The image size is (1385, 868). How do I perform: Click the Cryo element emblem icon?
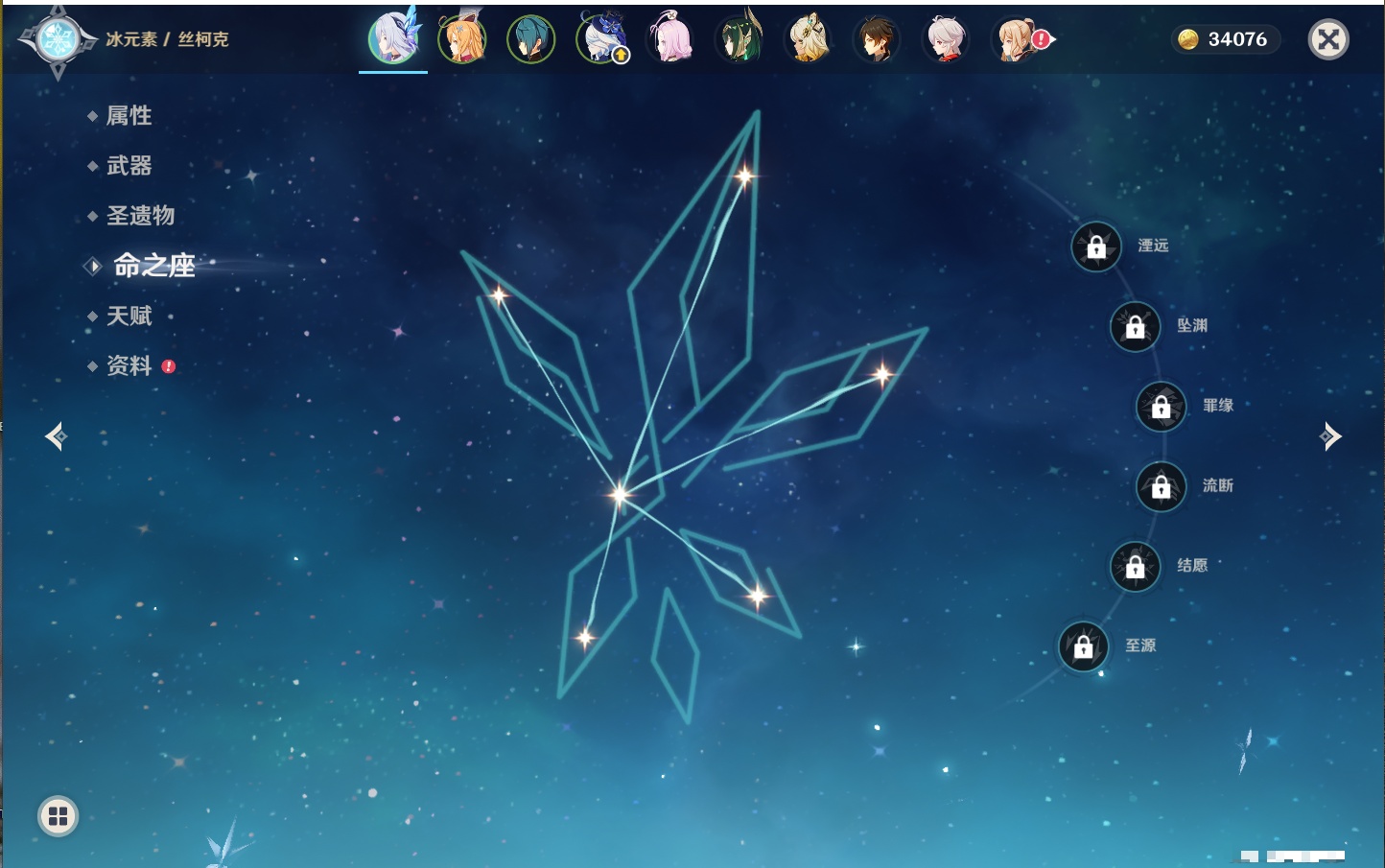click(x=58, y=40)
